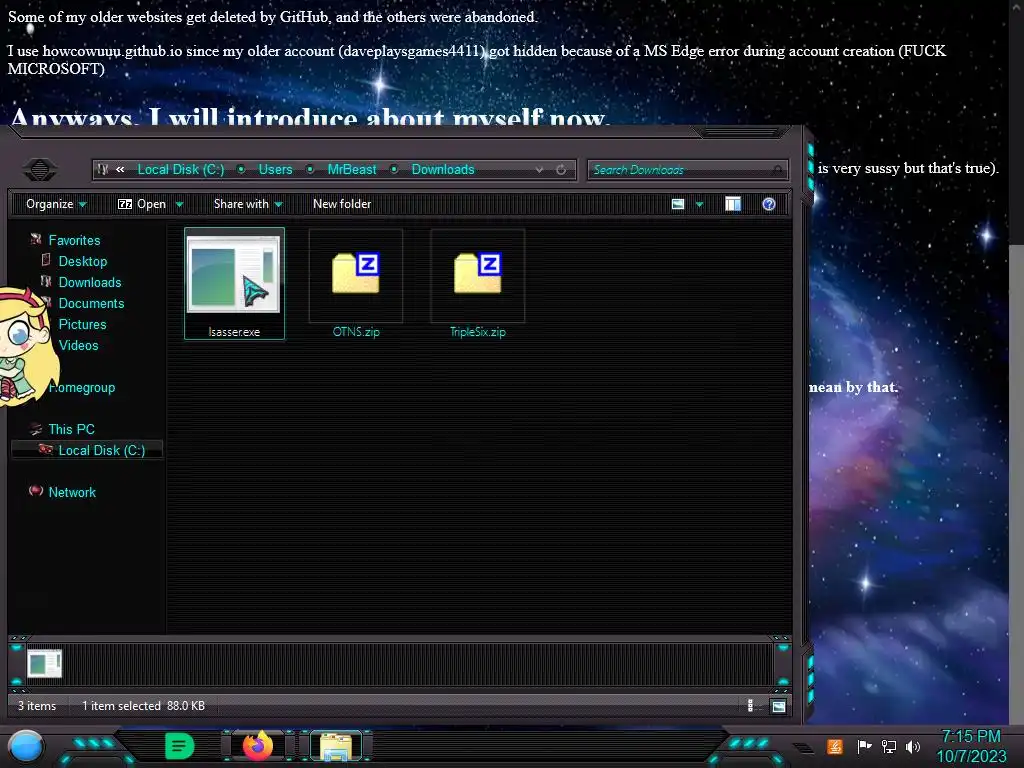Image resolution: width=1024 pixels, height=768 pixels.
Task: Expand the arrow next to Open
Action: [x=179, y=205]
